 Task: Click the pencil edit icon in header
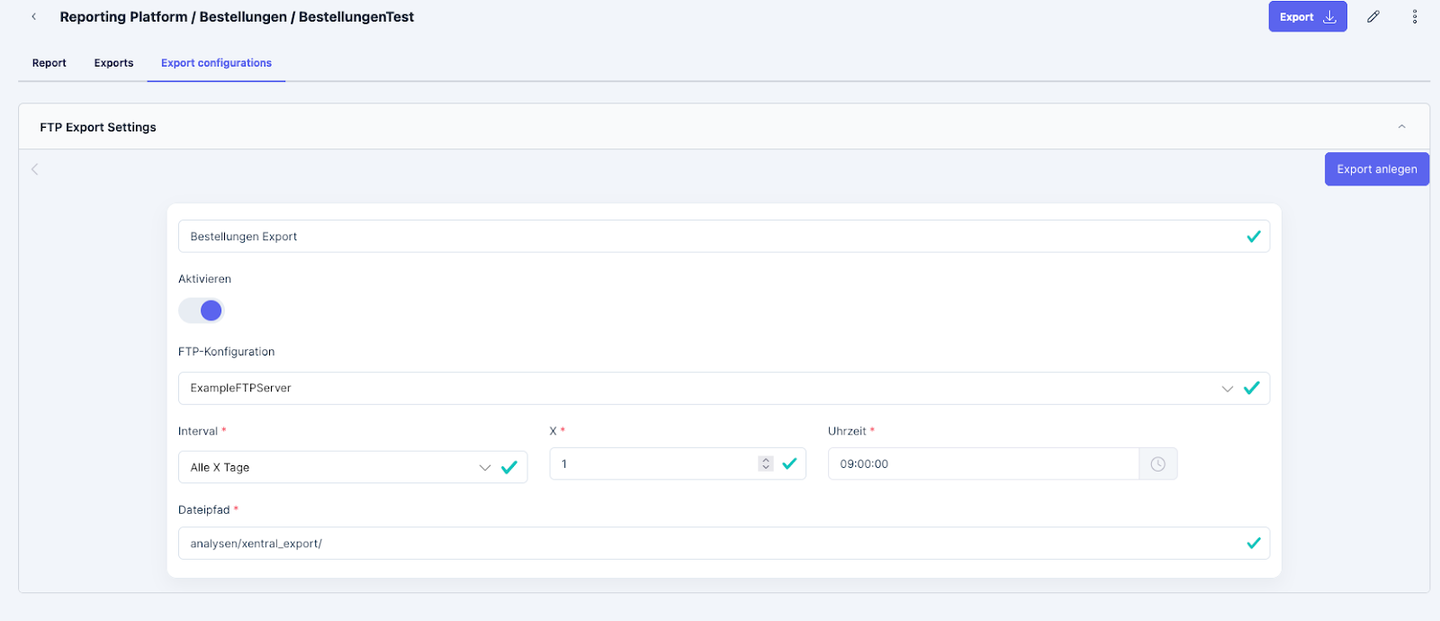[x=1373, y=17]
